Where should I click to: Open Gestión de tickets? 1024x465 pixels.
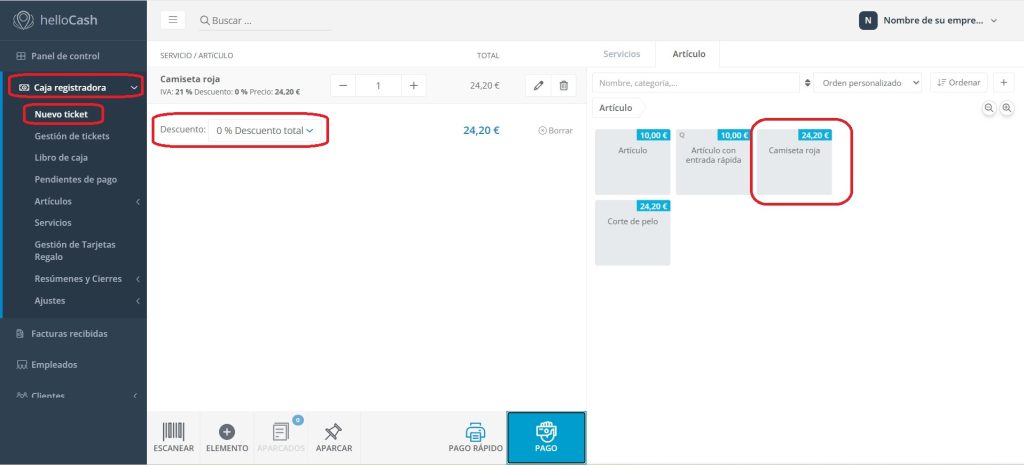(72, 136)
